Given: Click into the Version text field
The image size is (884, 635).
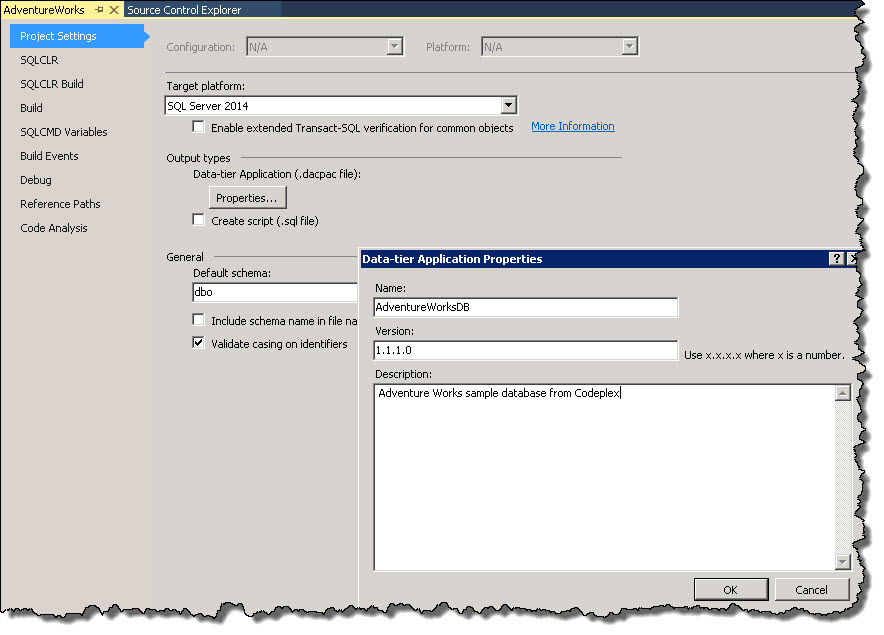Looking at the screenshot, I should point(525,351).
